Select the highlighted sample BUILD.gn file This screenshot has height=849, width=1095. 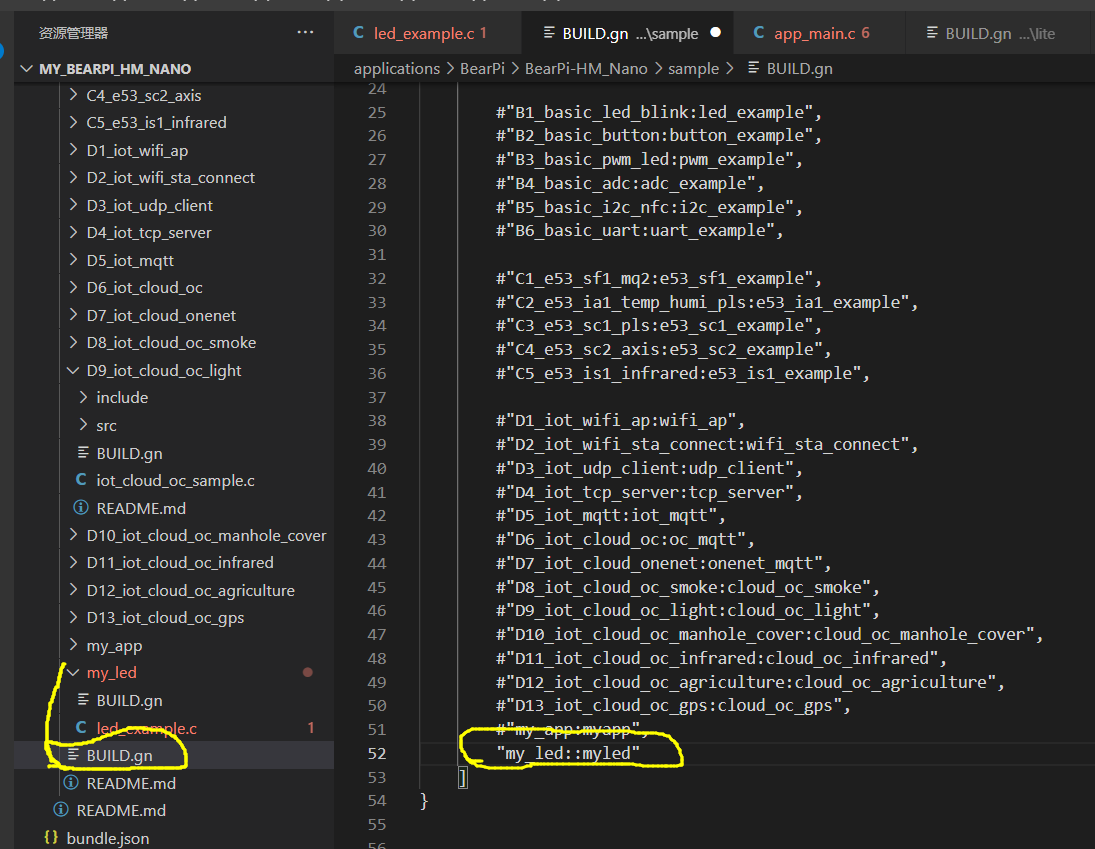[119, 755]
